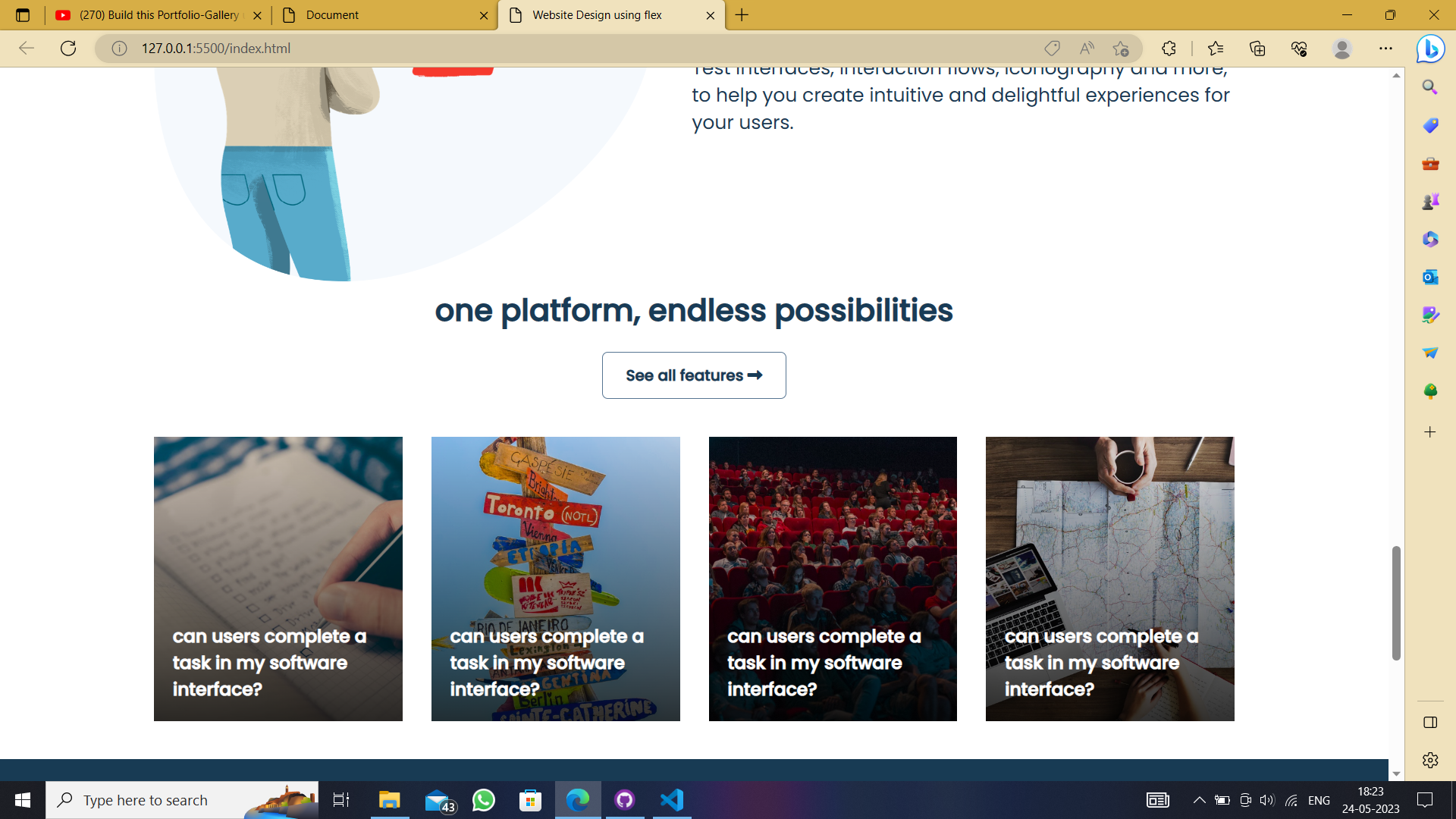The height and width of the screenshot is (819, 1456).
Task: Open Visual Studio Code from taskbar
Action: coord(672,800)
